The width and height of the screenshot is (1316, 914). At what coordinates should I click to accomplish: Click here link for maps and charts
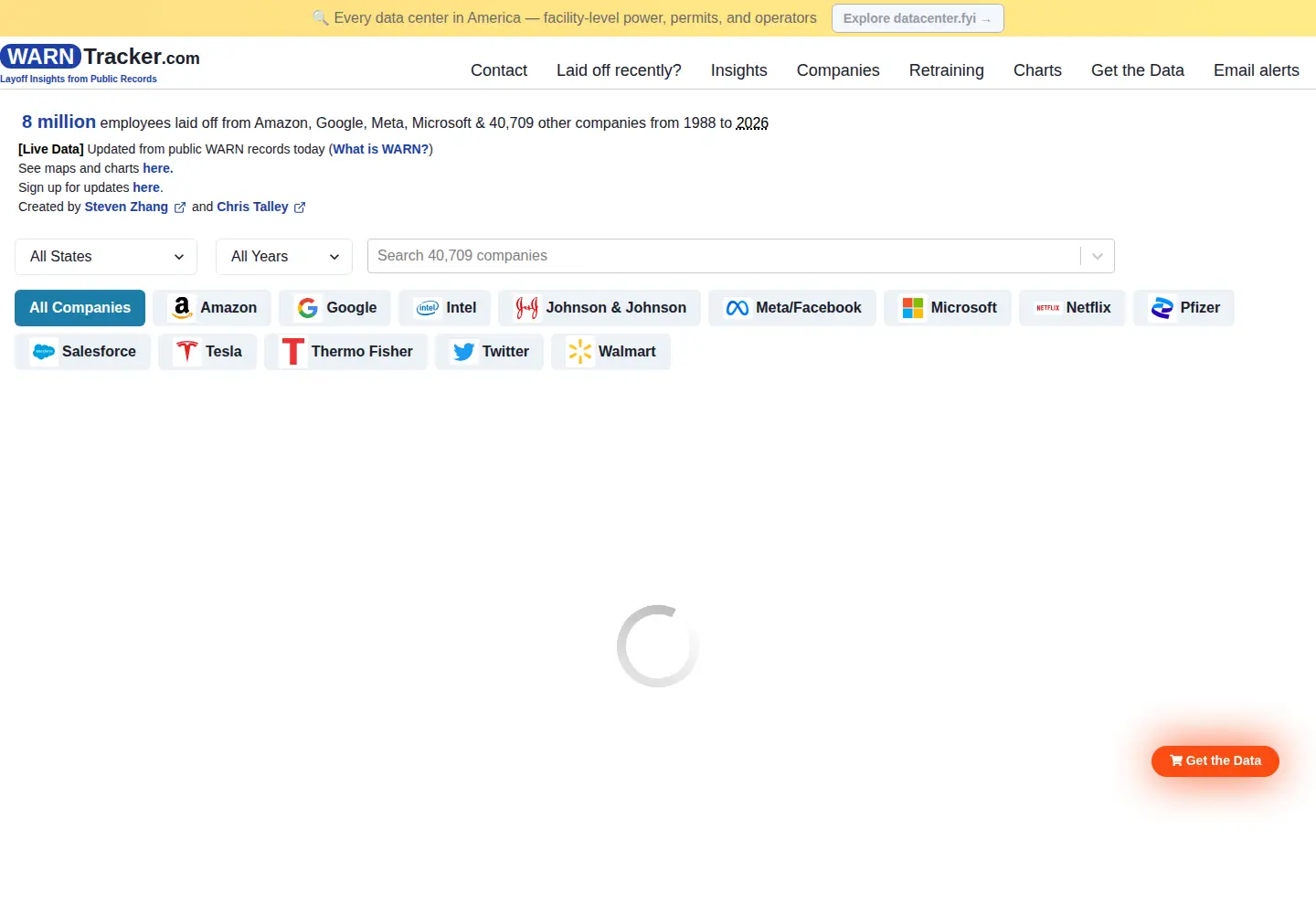(158, 168)
